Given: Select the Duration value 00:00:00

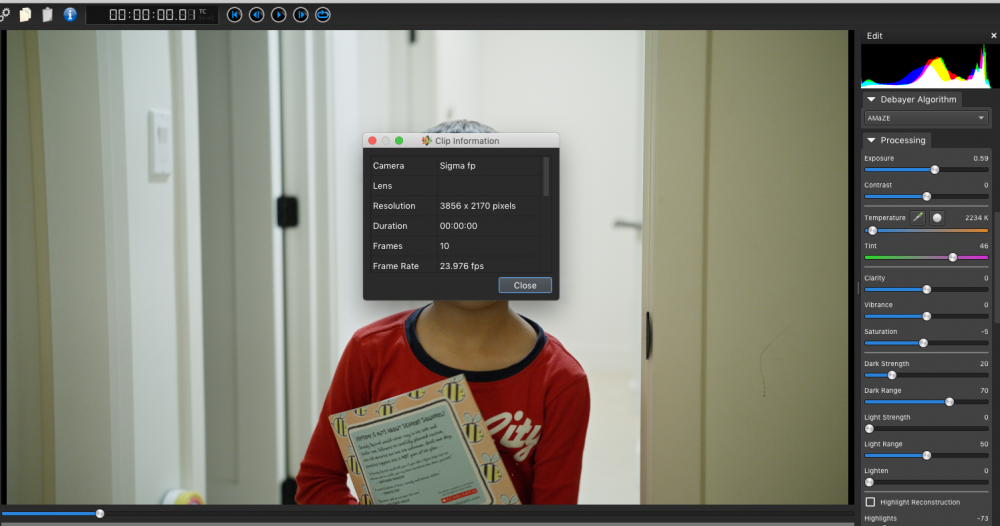Looking at the screenshot, I should (458, 226).
